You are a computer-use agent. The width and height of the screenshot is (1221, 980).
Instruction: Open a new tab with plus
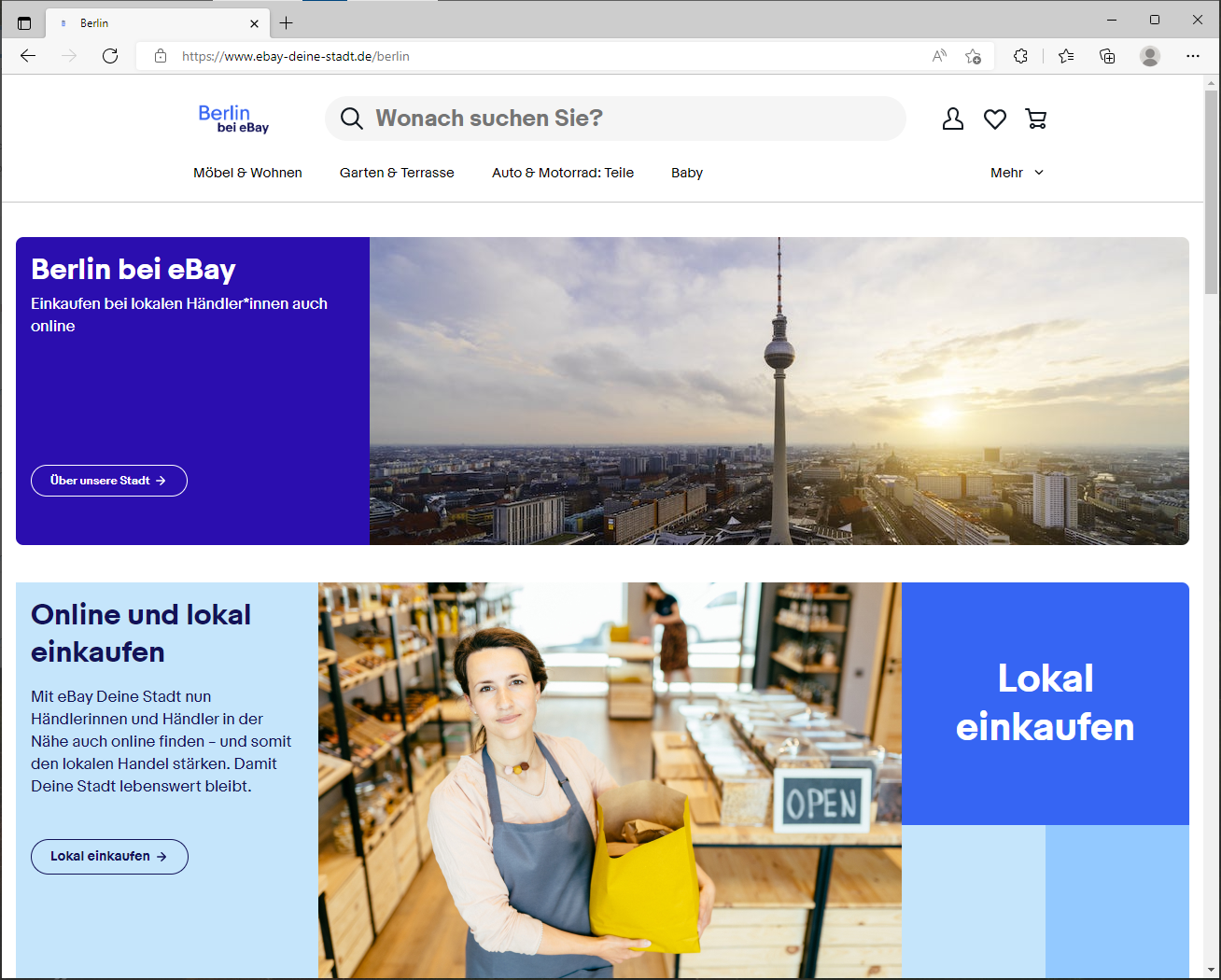click(x=287, y=22)
